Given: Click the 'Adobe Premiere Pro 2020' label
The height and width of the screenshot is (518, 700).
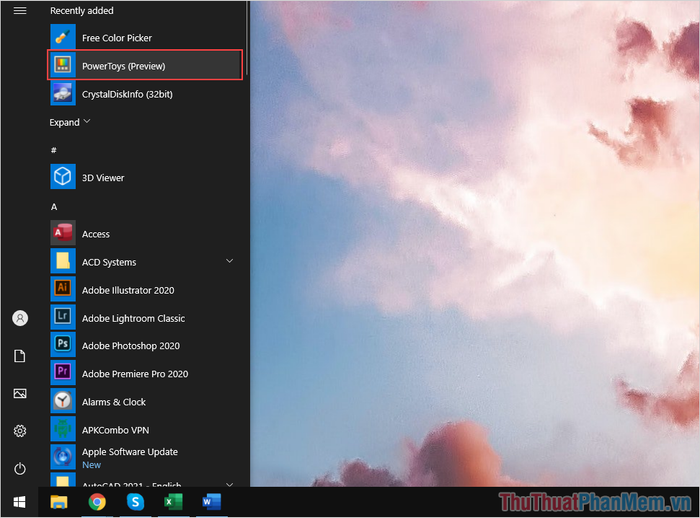Looking at the screenshot, I should point(135,374).
